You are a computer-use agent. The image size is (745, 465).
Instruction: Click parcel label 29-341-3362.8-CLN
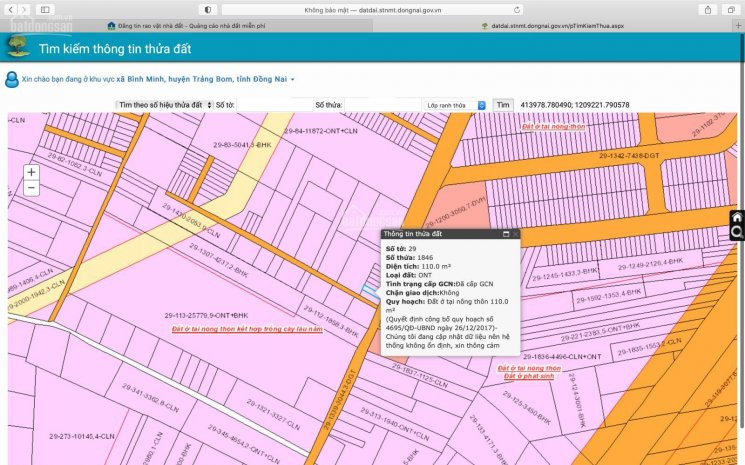pos(150,398)
